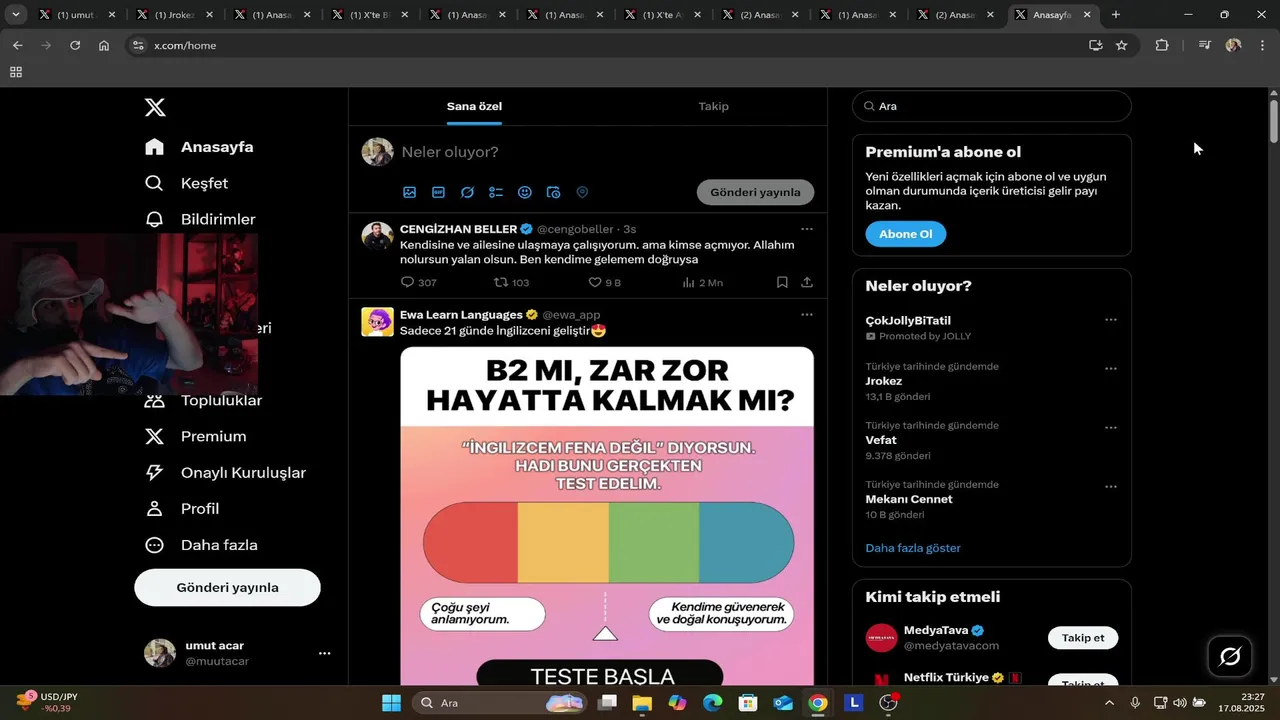This screenshot has height=720, width=1280.
Task: Click TESTE BAŞLA in ad image
Action: (x=601, y=676)
